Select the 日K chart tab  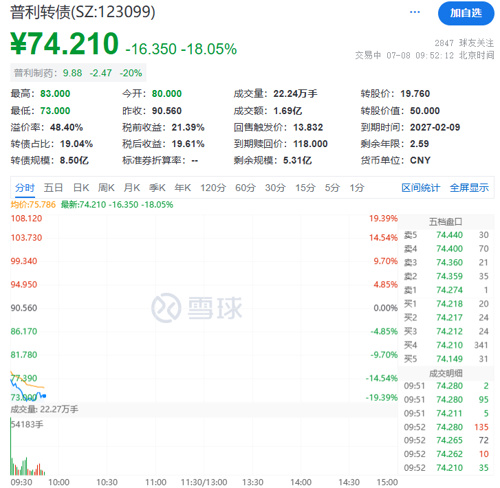(x=81, y=188)
